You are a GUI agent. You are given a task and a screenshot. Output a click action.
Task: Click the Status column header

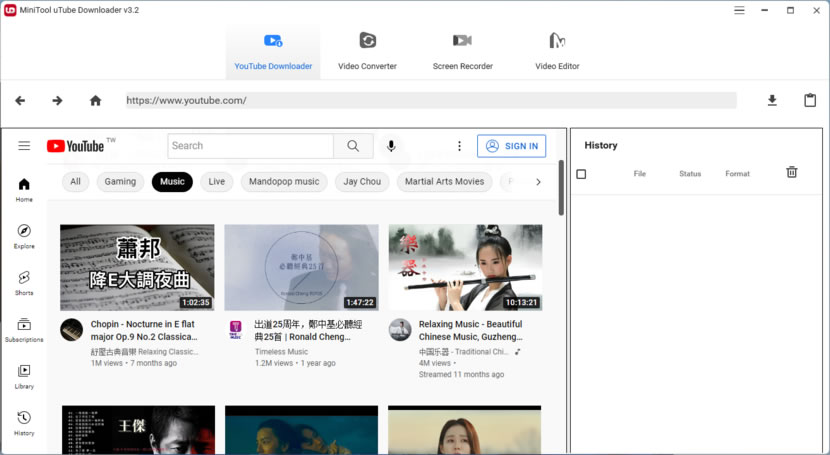click(x=690, y=174)
